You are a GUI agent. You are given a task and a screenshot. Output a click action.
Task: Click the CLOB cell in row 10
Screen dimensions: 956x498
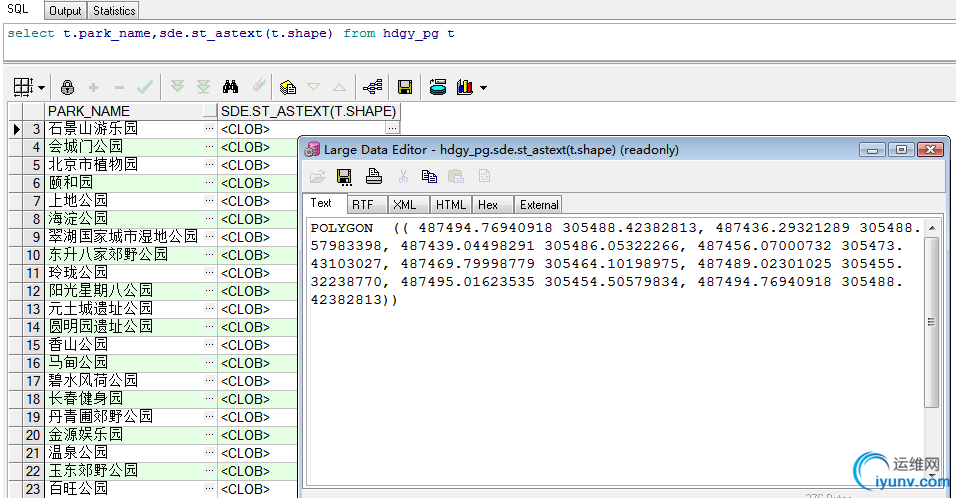tap(257, 255)
